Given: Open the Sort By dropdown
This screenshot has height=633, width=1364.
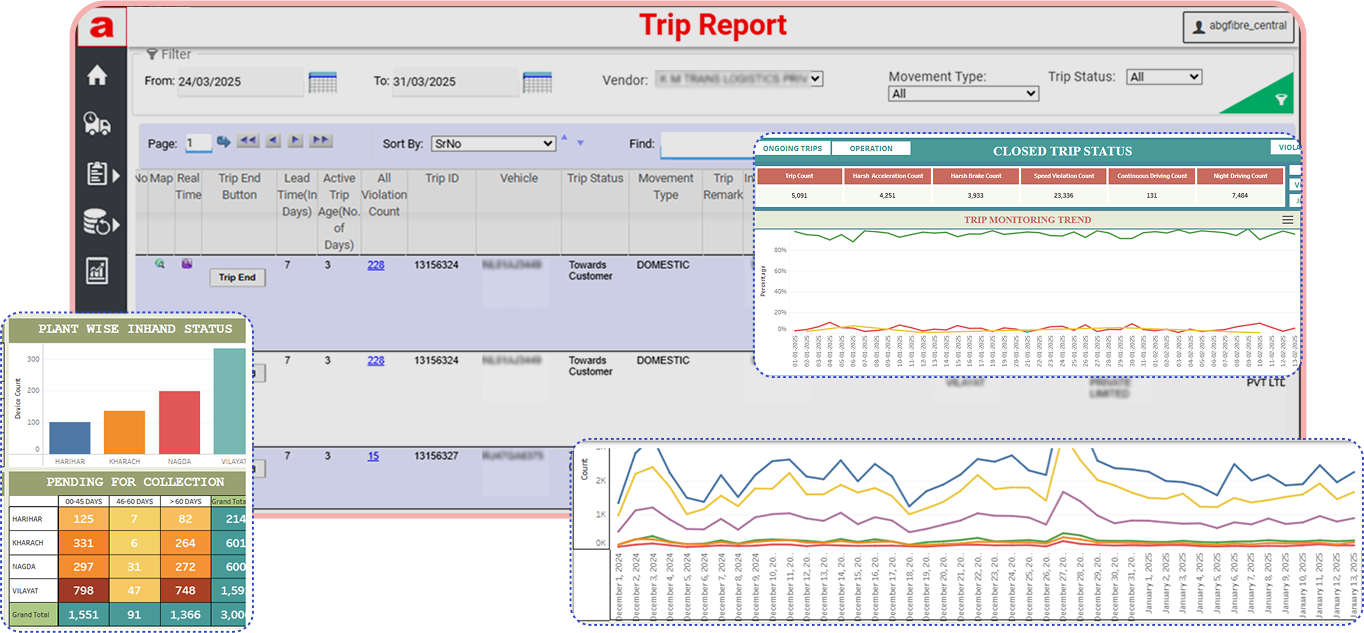Looking at the screenshot, I should coord(493,144).
